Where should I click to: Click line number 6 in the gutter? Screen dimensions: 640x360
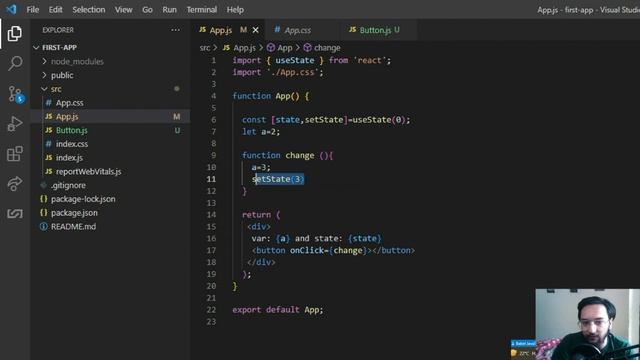(x=213, y=120)
